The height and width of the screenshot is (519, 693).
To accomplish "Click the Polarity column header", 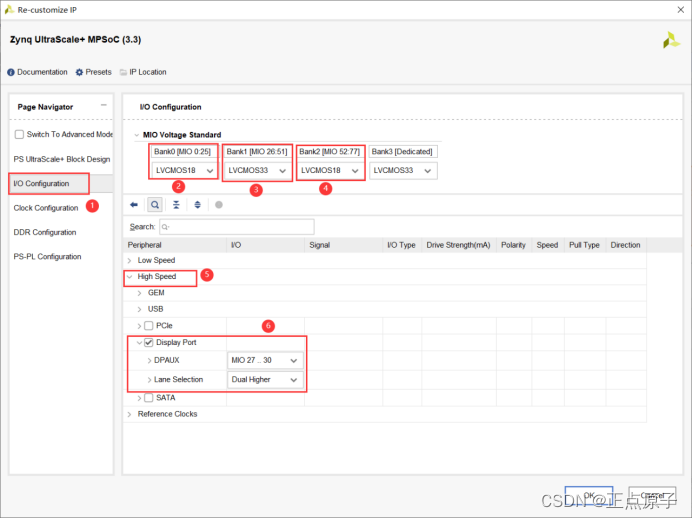I will (514, 245).
